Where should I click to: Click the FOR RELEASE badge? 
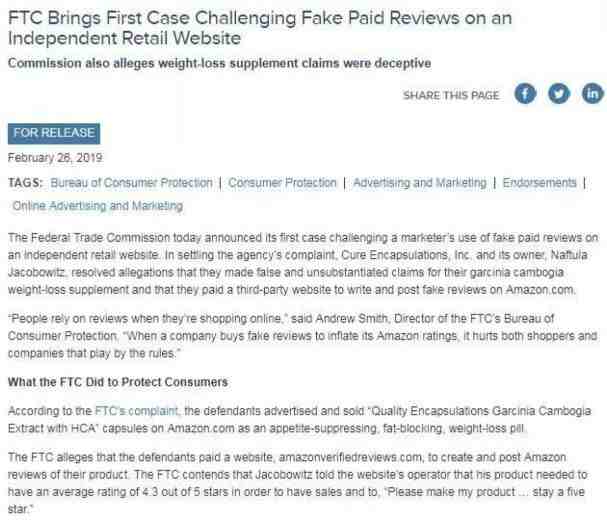[x=54, y=133]
